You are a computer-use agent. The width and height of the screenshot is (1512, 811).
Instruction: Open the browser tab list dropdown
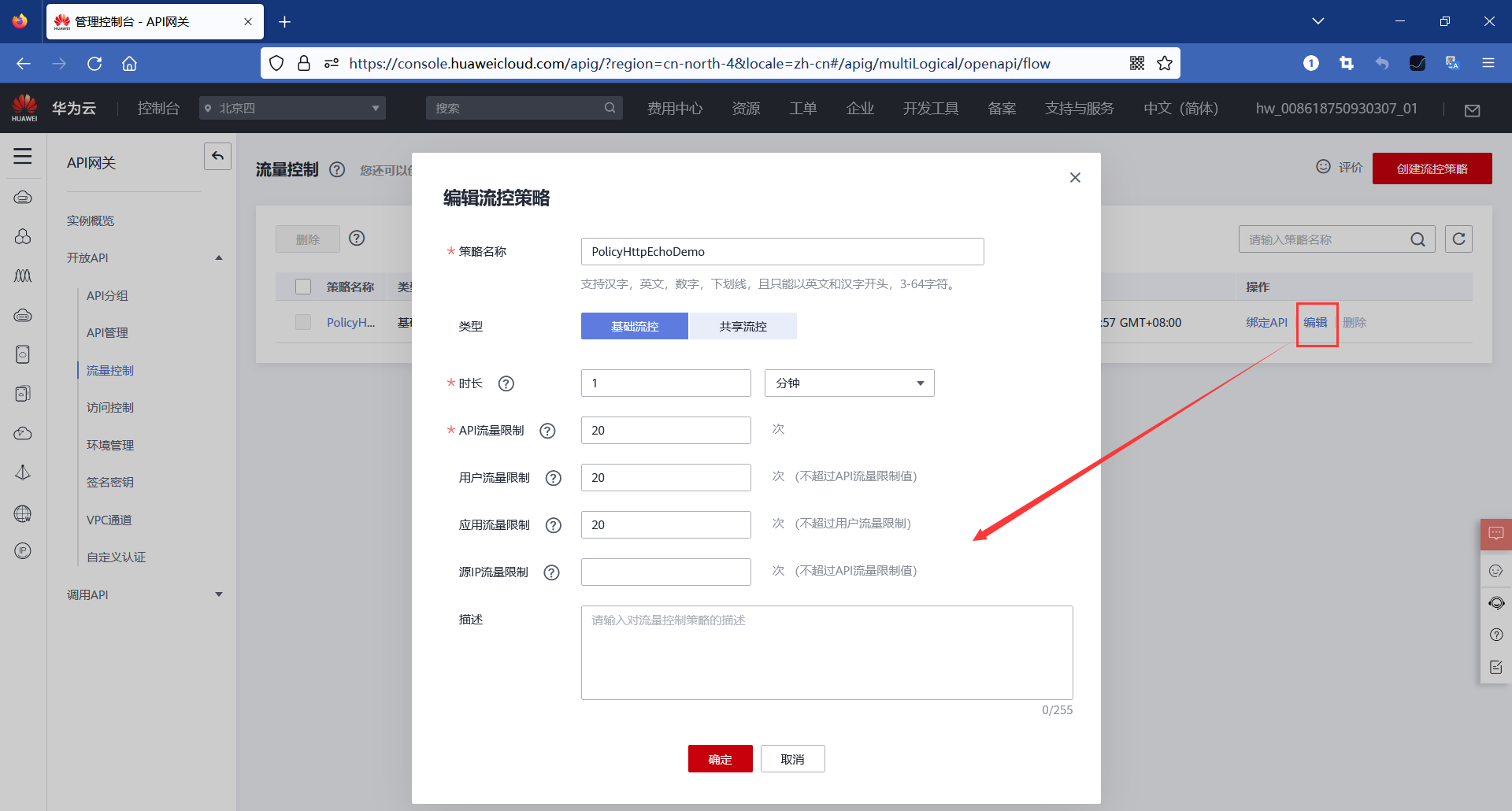[x=1318, y=21]
